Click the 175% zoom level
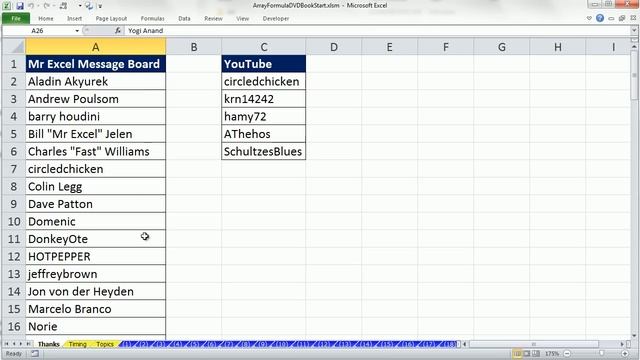Image resolution: width=640 pixels, height=360 pixels. pos(552,353)
